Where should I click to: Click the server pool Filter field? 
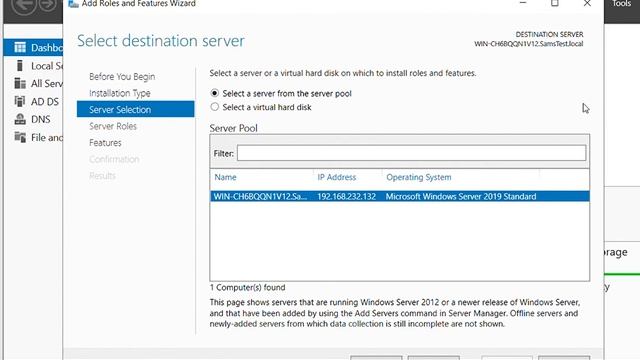click(411, 153)
